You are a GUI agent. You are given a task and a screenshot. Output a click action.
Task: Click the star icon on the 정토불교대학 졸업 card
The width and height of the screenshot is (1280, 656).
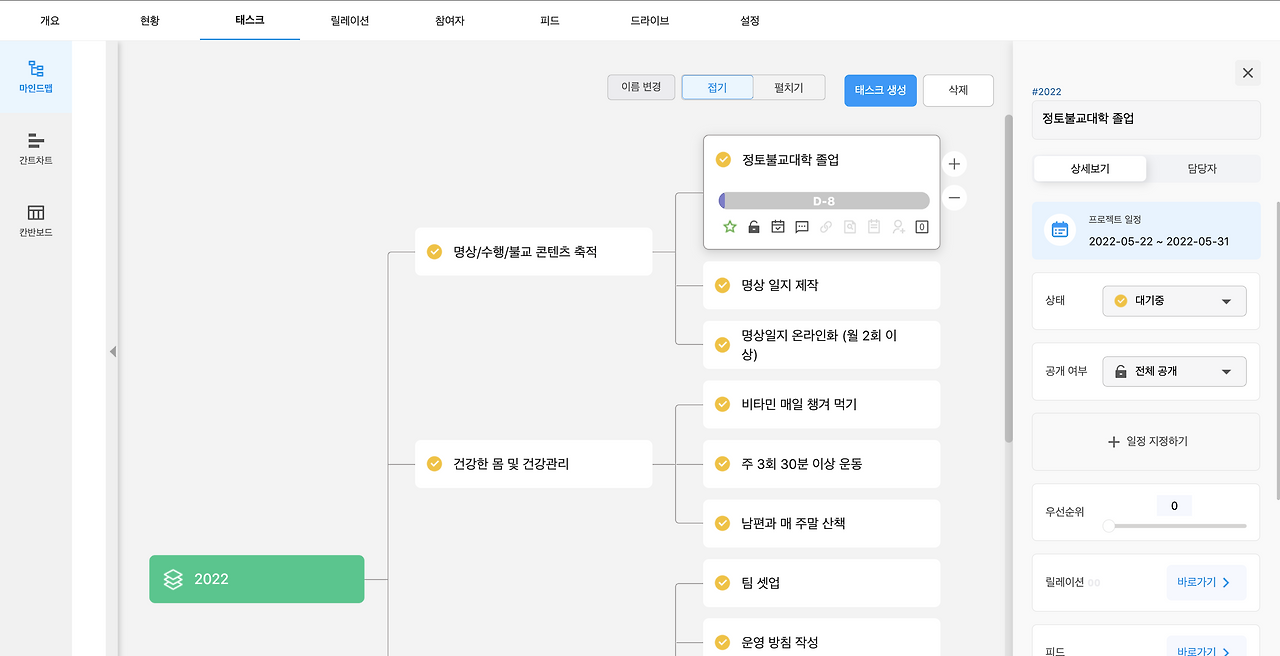[730, 227]
